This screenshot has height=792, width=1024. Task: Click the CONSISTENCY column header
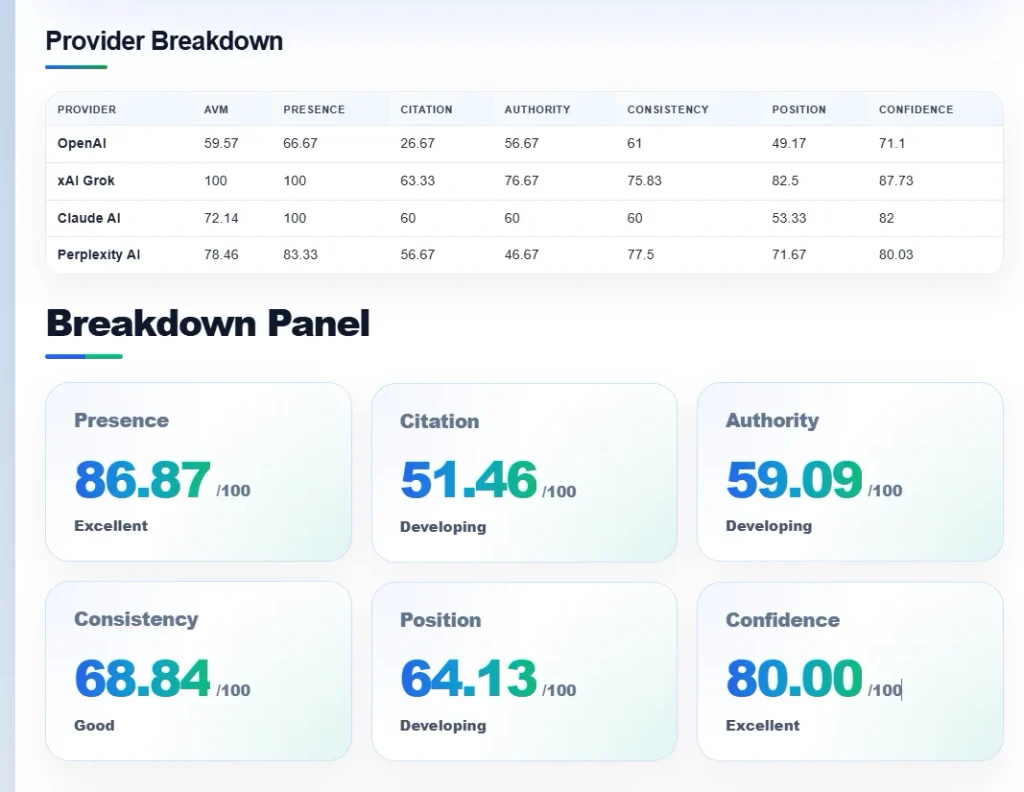point(667,110)
